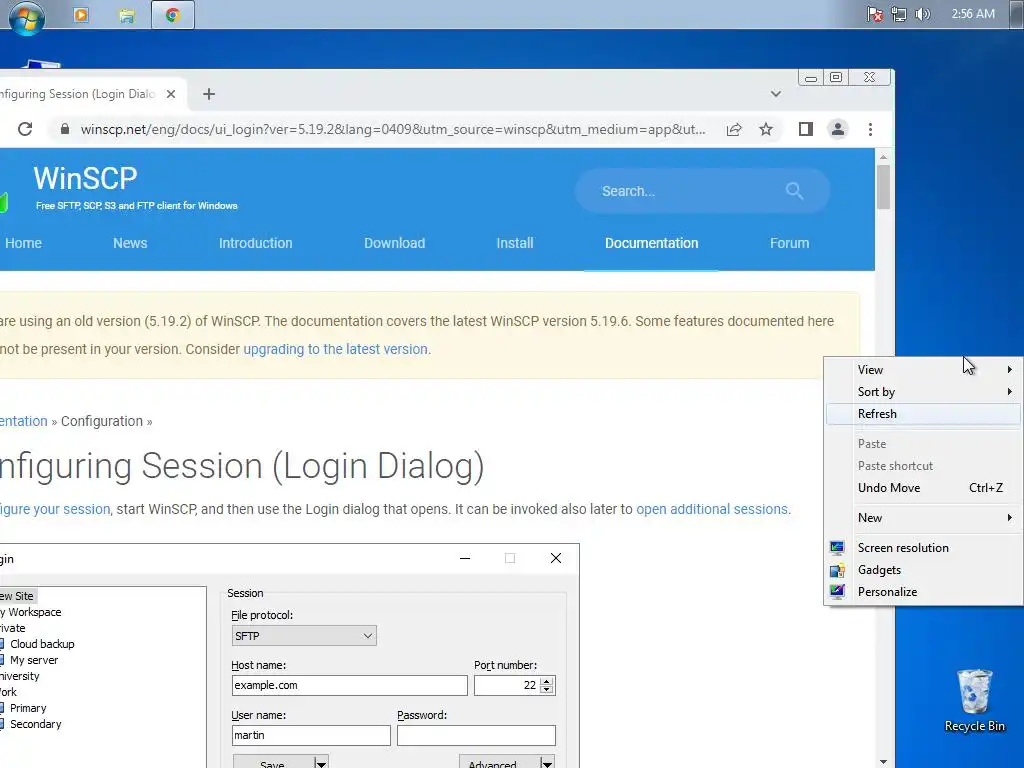
Task: Open Screen resolution from context menu
Action: tap(923, 548)
